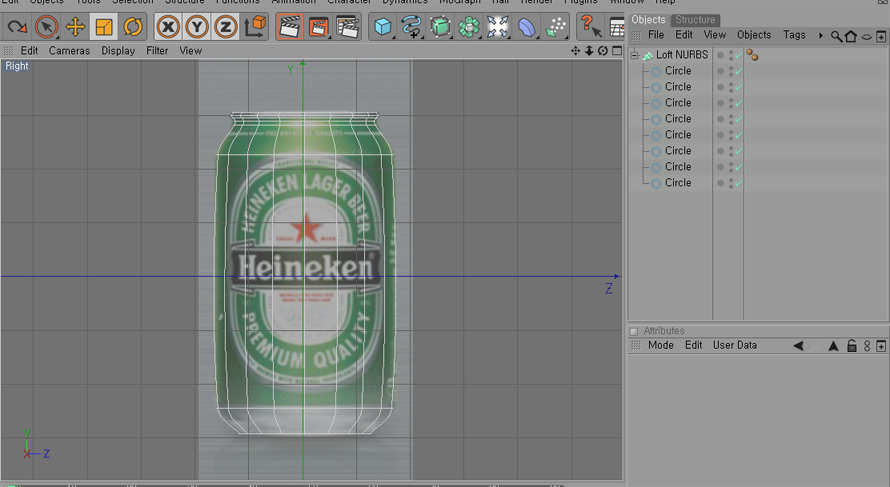This screenshot has height=487, width=890.
Task: Toggle the world coordinate system icon
Action: pos(255,27)
